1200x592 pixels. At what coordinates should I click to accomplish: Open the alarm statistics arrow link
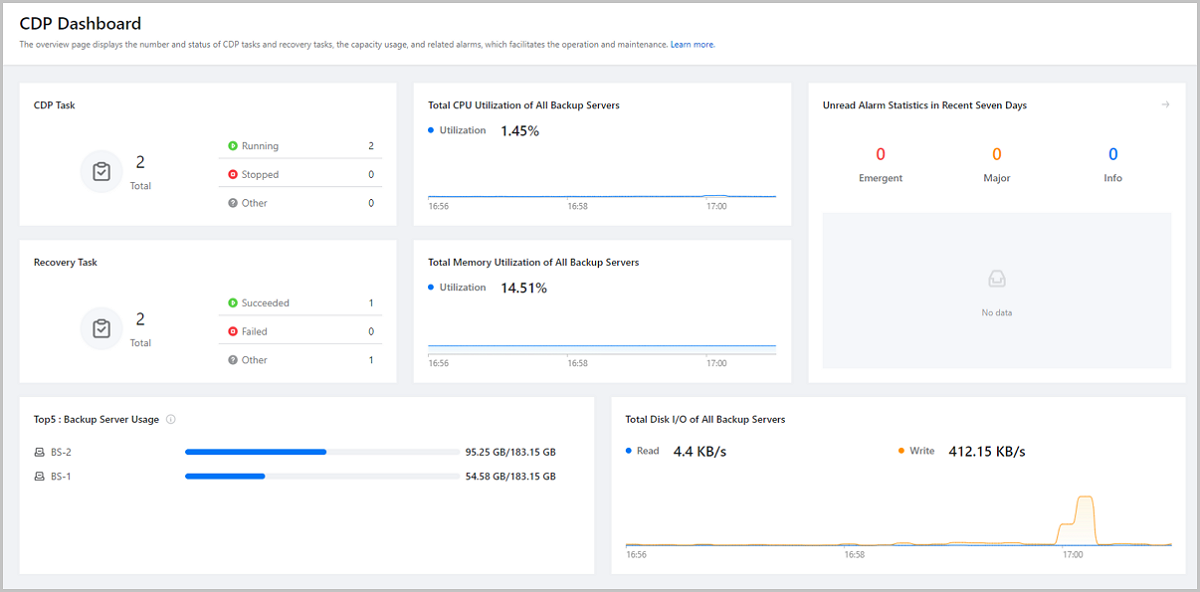(1165, 105)
